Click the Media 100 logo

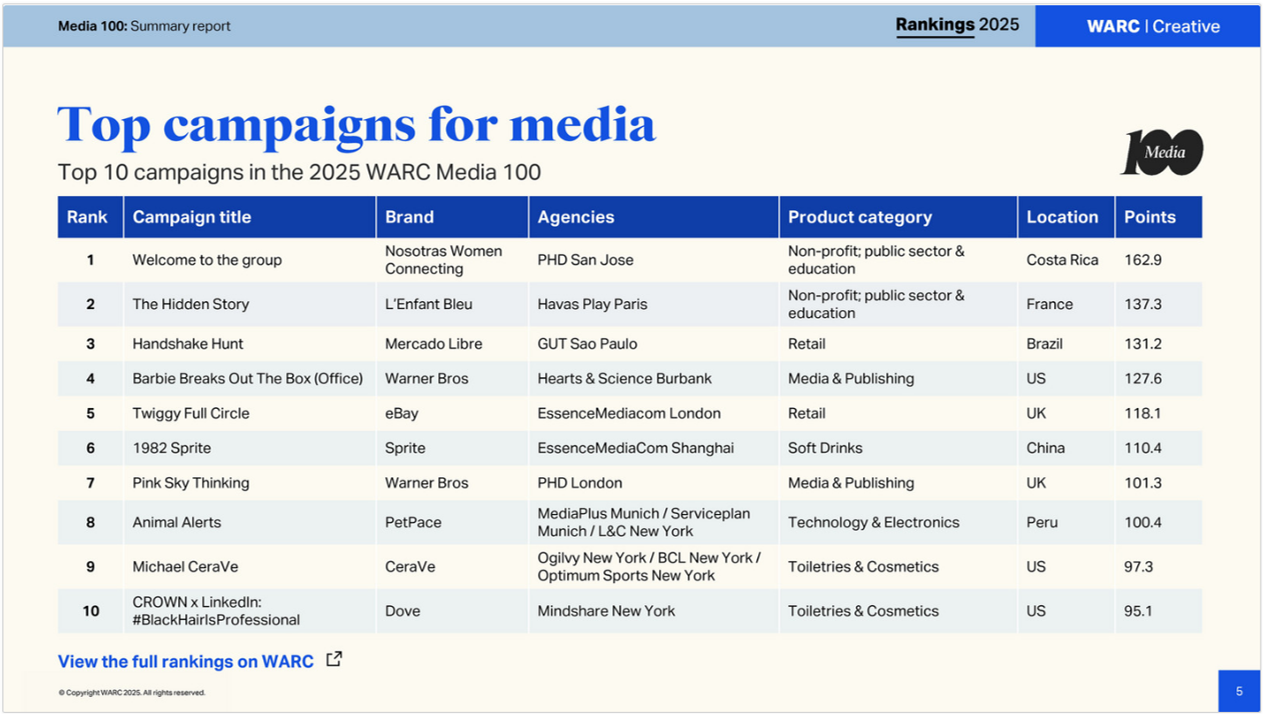coord(1161,153)
